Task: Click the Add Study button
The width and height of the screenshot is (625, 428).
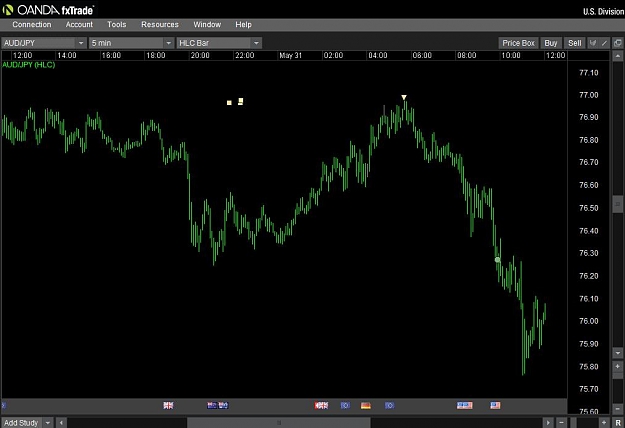Action: 21,422
